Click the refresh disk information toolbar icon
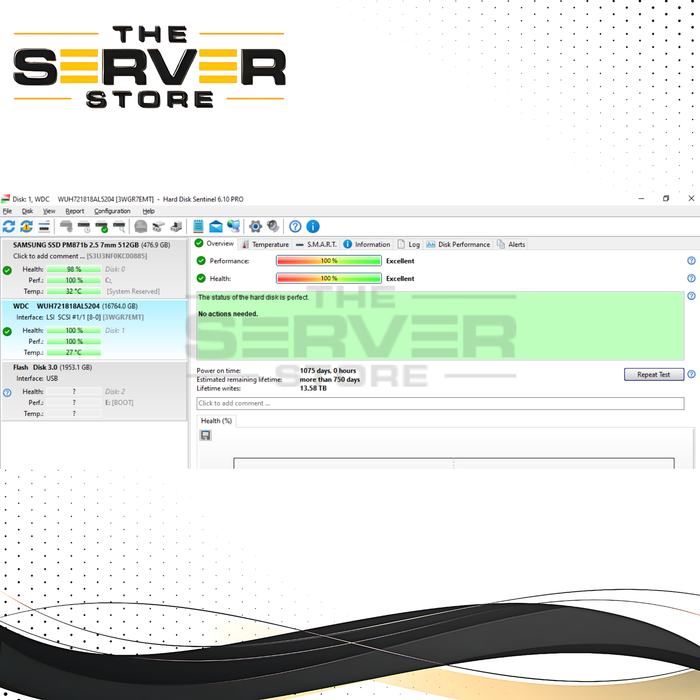 (x=9, y=227)
